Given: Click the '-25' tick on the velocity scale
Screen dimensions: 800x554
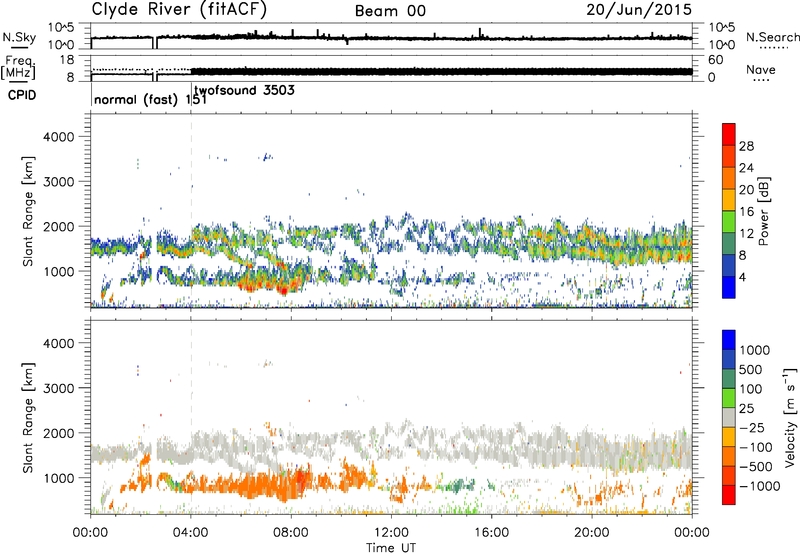Looking at the screenshot, I should [x=752, y=427].
